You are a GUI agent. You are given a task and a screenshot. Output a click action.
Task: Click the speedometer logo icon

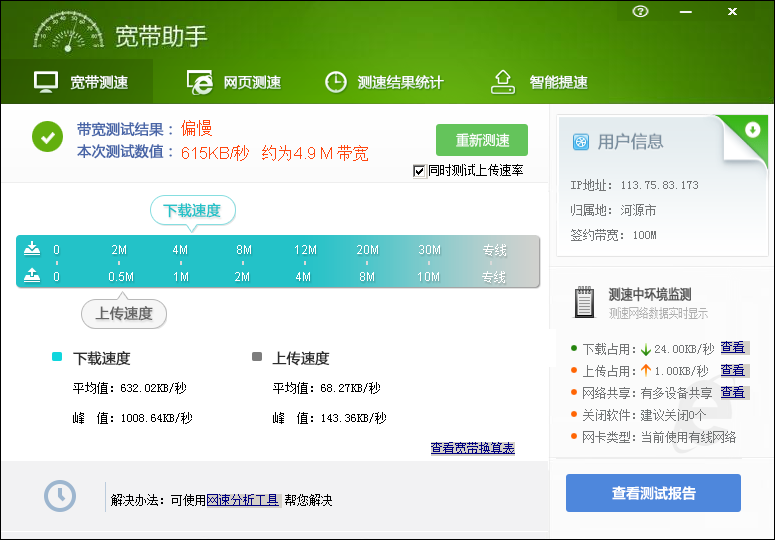pyautogui.click(x=69, y=32)
